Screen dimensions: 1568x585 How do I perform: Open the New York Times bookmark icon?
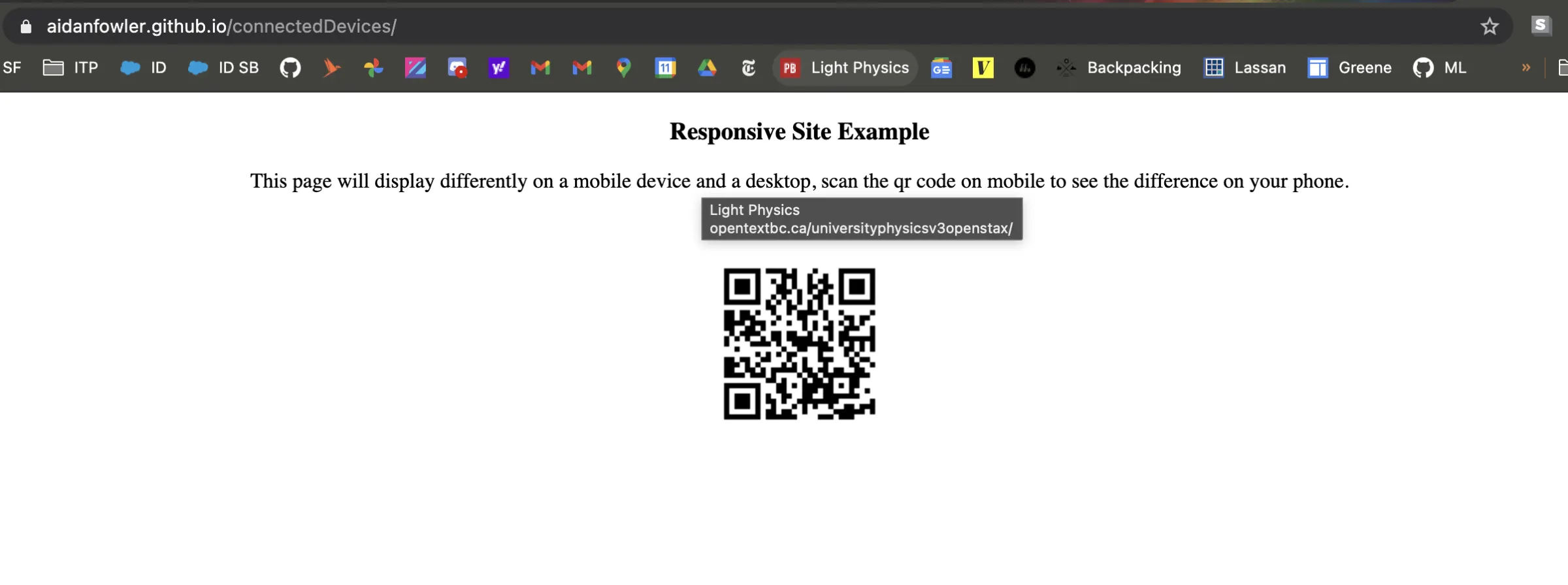coord(749,67)
